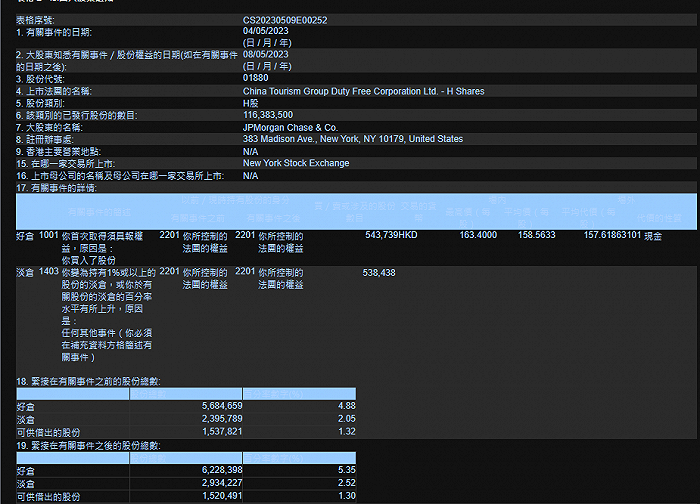Select lending pool total 1,537,821 before event

(222, 432)
